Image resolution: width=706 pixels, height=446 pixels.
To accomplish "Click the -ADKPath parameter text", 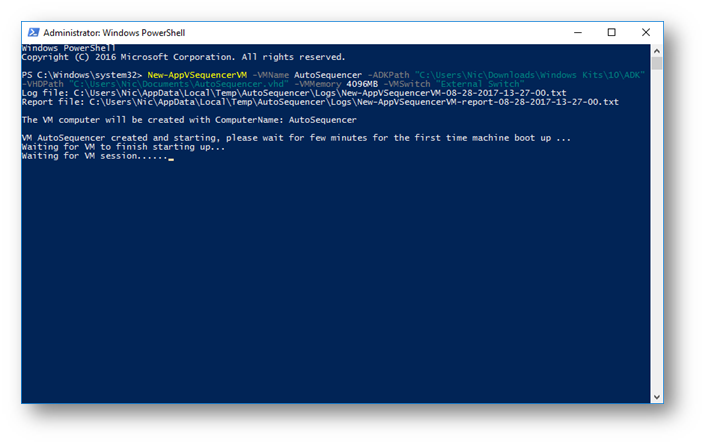I will (389, 75).
